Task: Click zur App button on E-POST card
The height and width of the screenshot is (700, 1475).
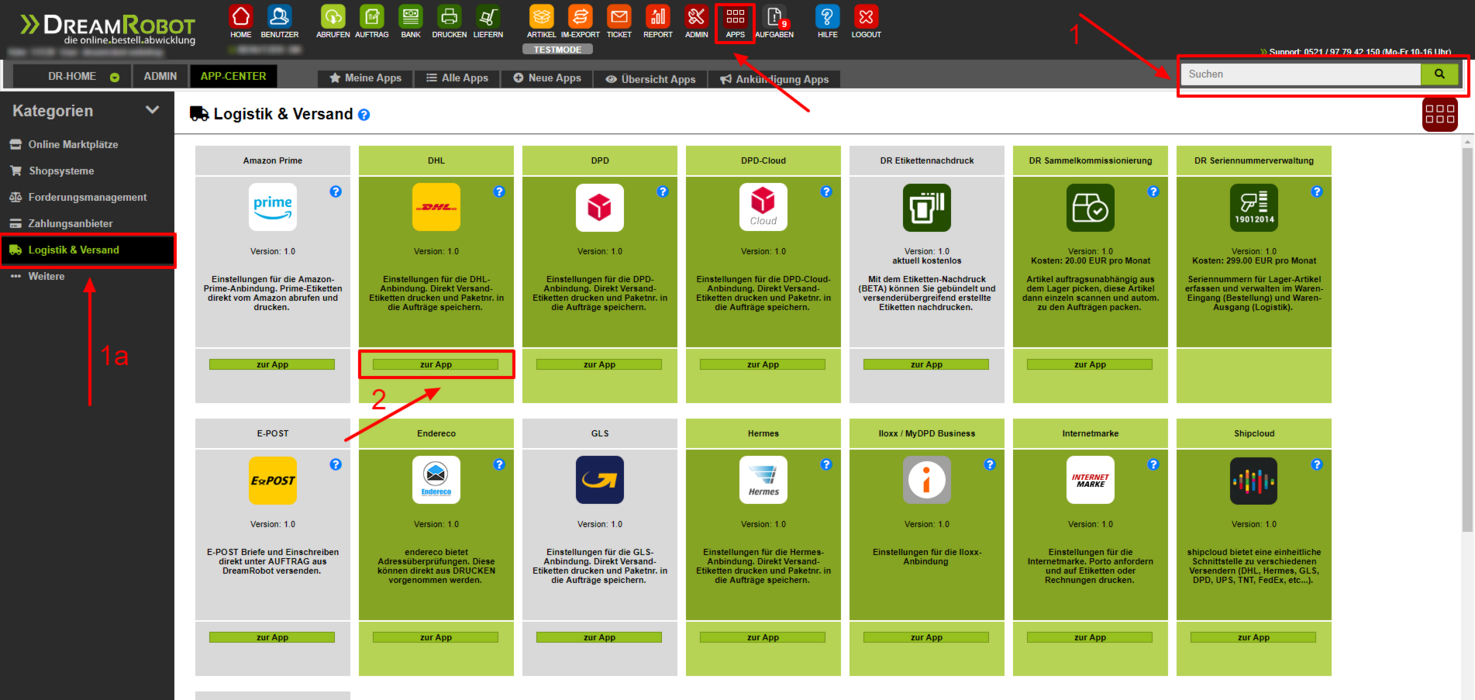Action: click(273, 638)
